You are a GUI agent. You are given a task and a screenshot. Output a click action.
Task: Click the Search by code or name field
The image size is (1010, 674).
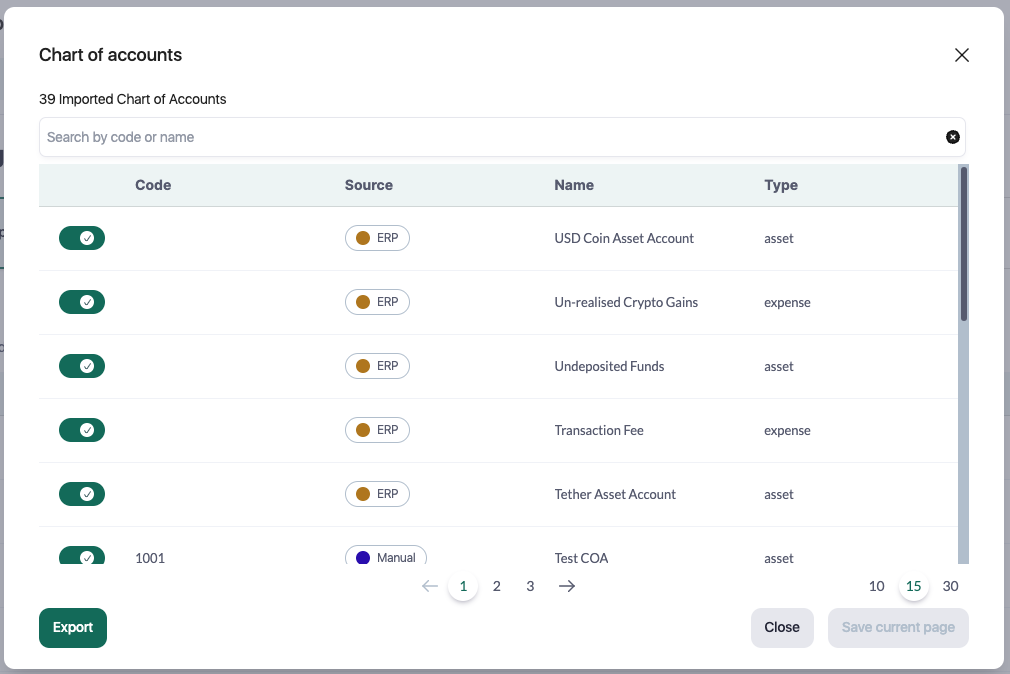coord(502,137)
